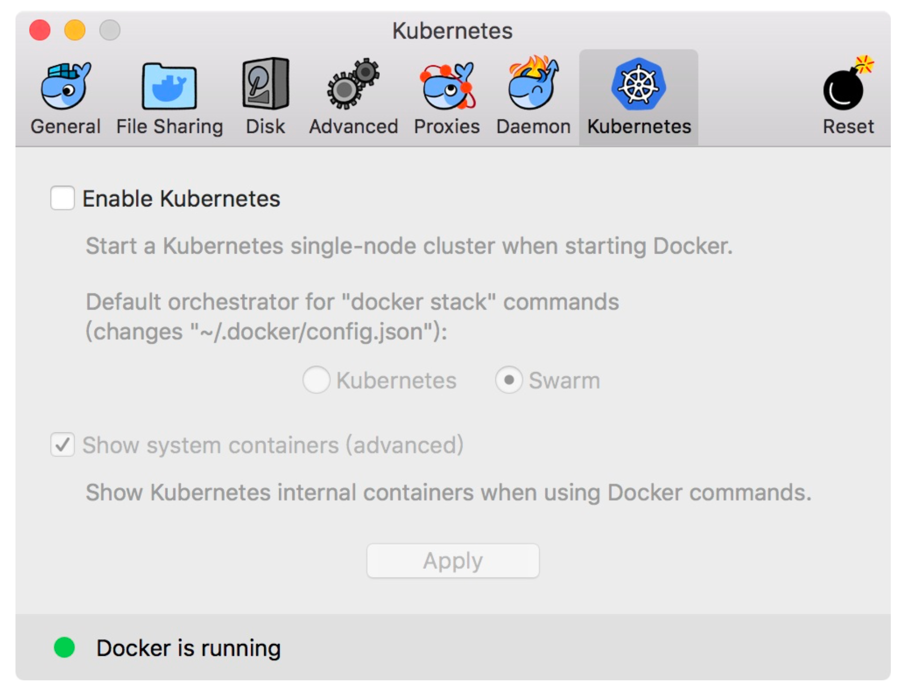Screen dimensions: 900x690
Task: Open the Daemon flaming whale icon
Action: coord(533,84)
